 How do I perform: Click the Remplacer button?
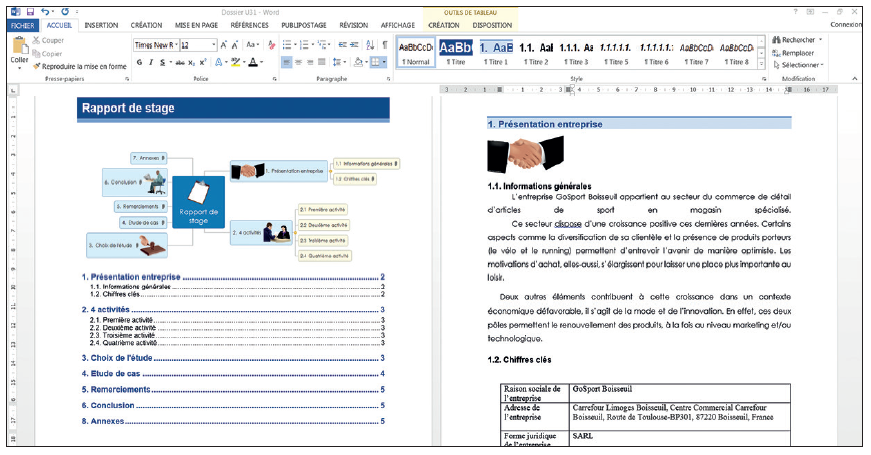797,52
